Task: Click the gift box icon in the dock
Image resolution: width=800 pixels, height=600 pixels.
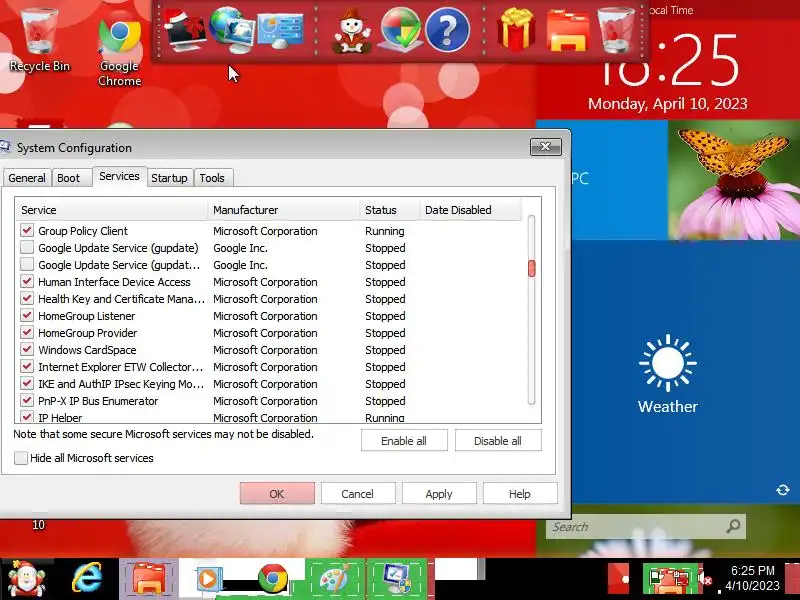Action: point(516,30)
